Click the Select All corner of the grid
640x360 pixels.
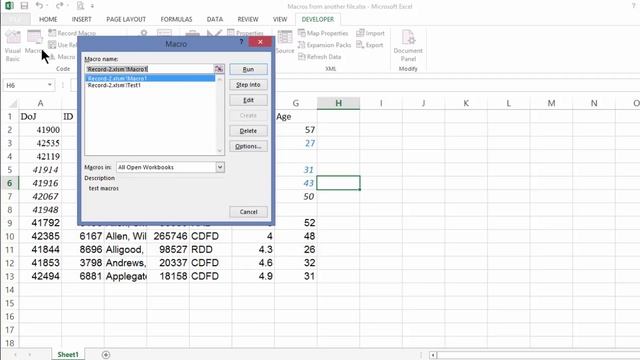pos(12,103)
